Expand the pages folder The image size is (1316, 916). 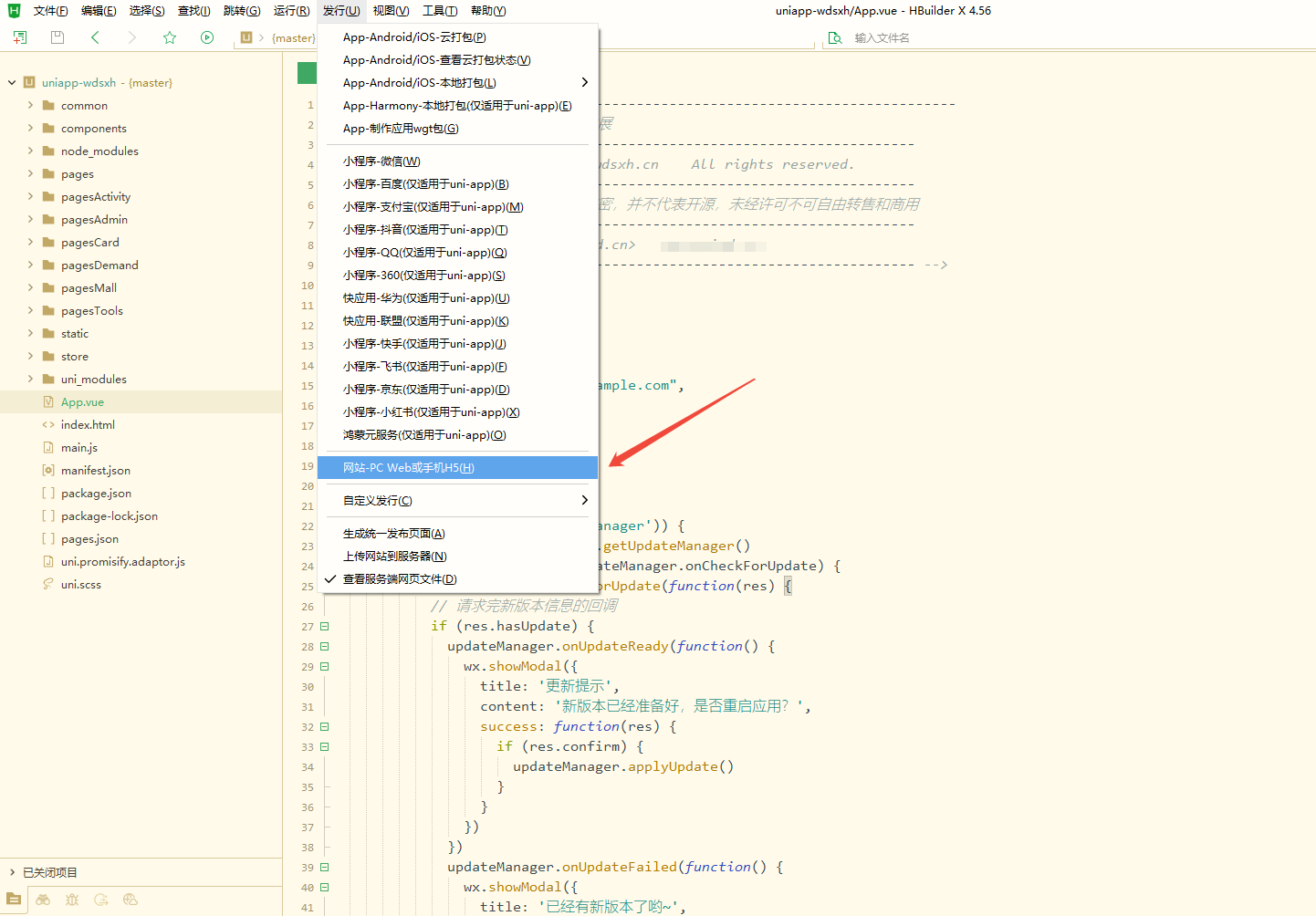(30, 173)
